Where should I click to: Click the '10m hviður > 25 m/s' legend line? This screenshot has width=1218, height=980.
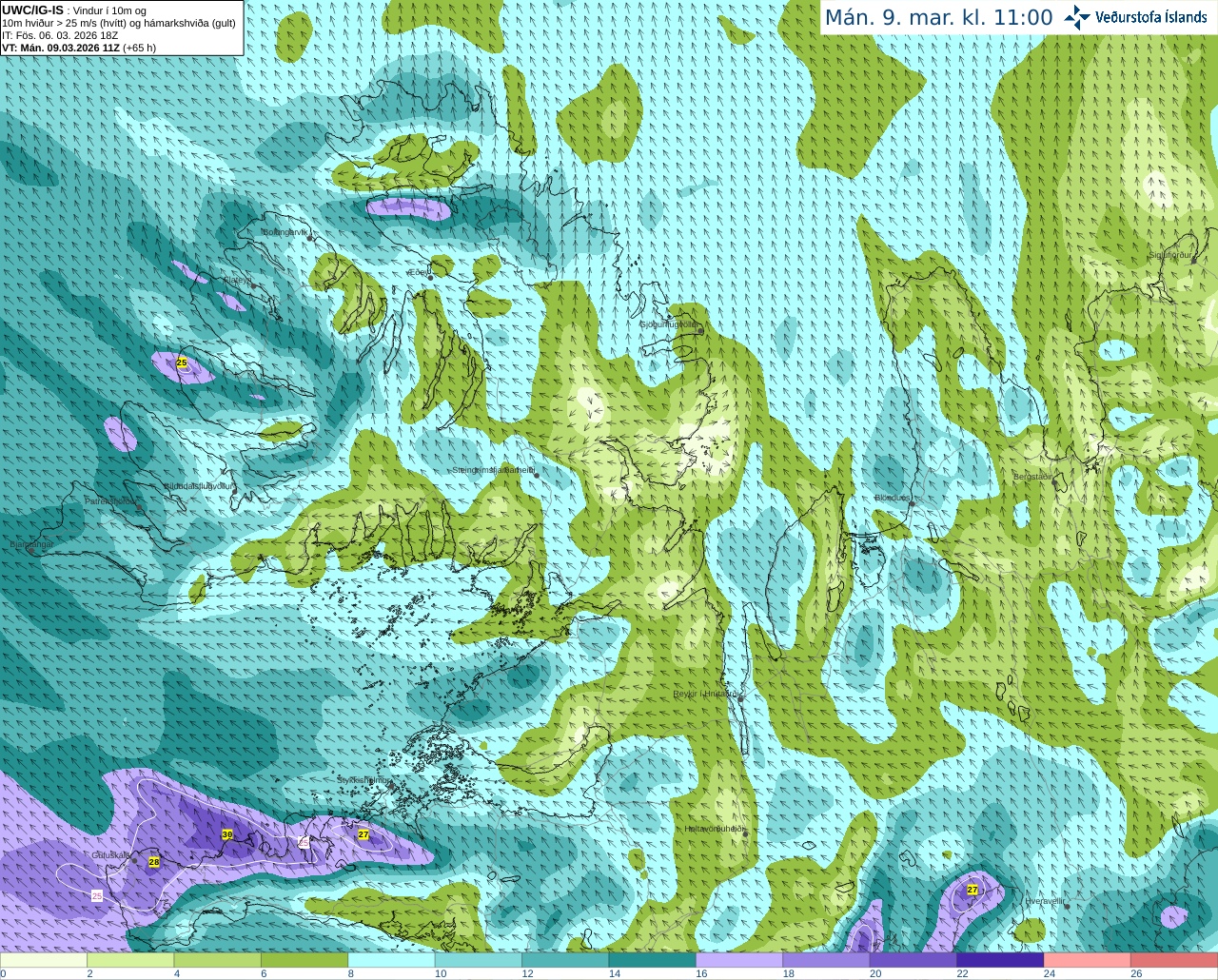[119, 23]
